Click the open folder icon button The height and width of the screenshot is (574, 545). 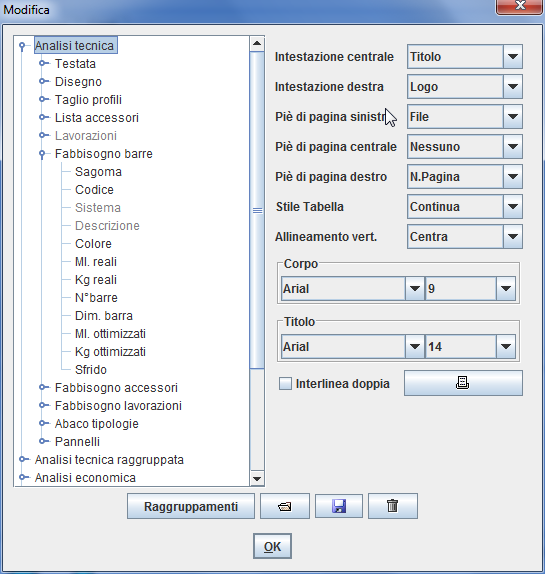coord(285,506)
